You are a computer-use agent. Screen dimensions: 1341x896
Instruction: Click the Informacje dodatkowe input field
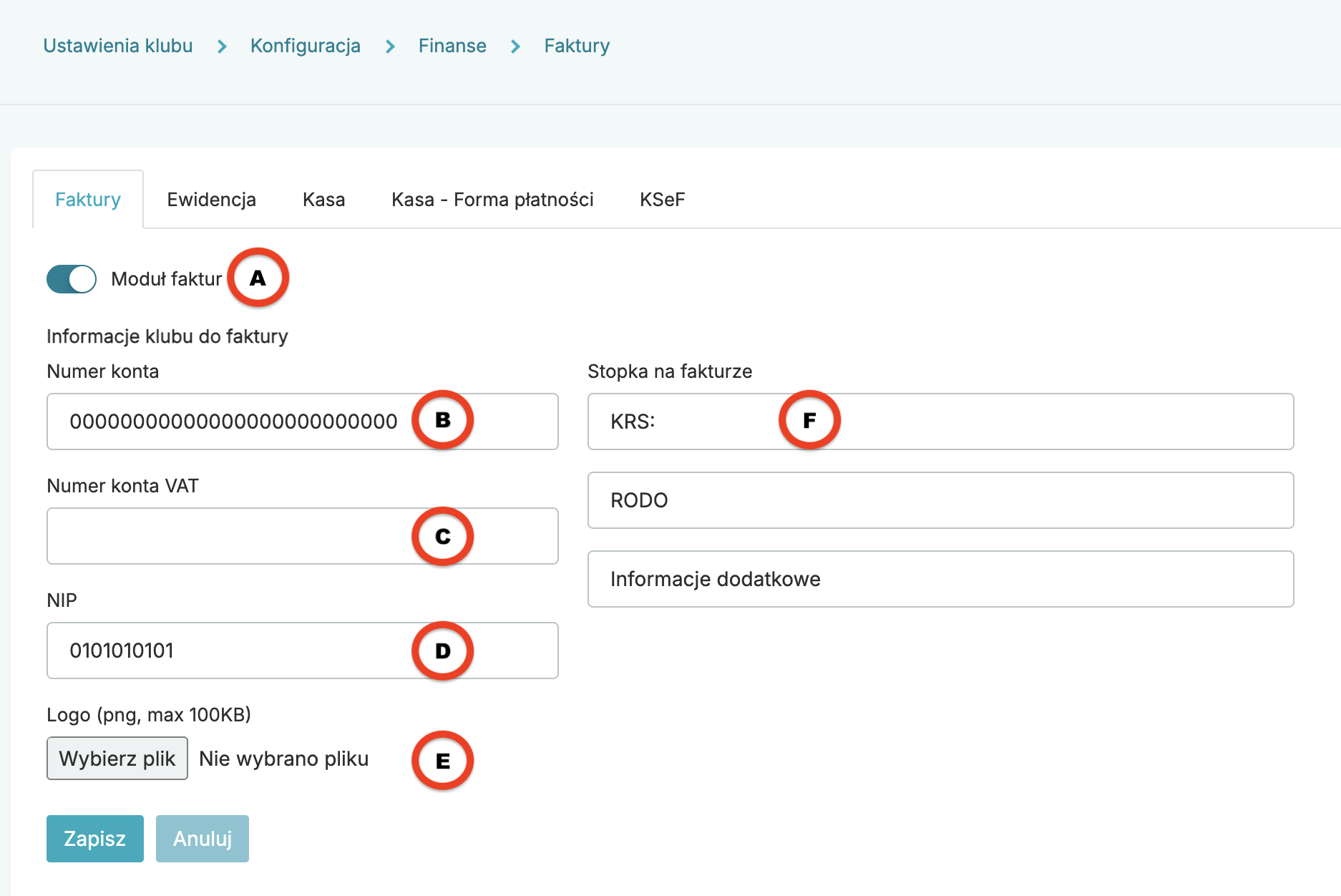[x=940, y=579]
